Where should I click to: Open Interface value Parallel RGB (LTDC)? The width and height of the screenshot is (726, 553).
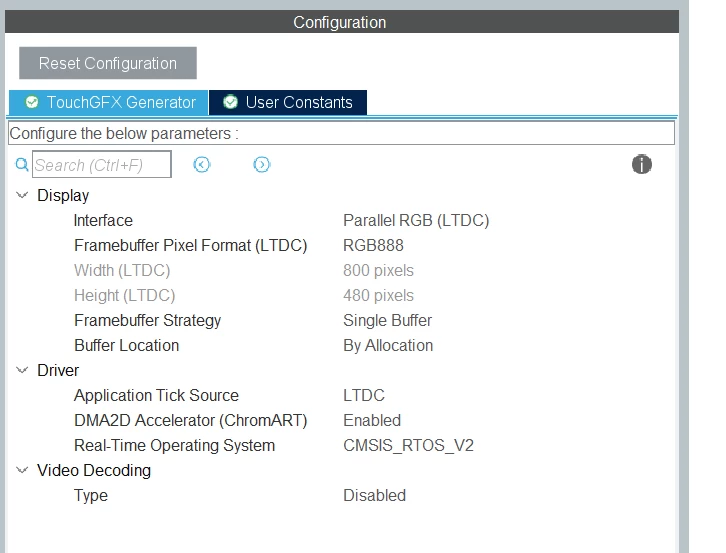416,220
